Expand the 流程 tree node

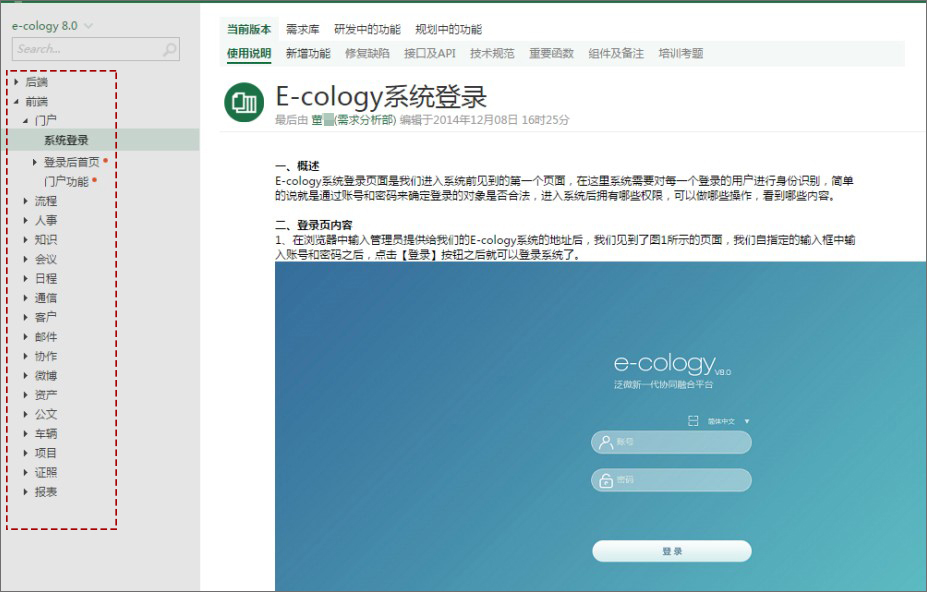[25, 201]
